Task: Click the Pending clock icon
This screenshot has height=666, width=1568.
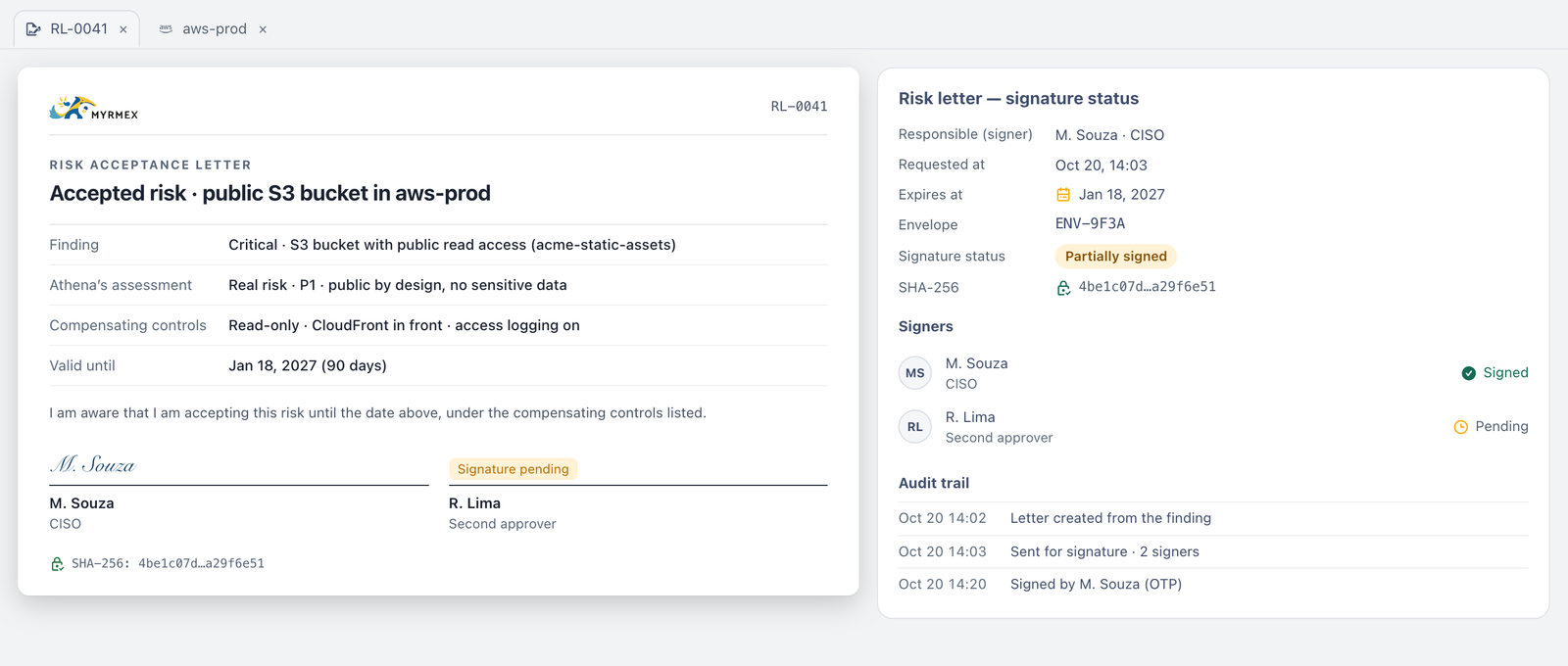Action: tap(1461, 427)
